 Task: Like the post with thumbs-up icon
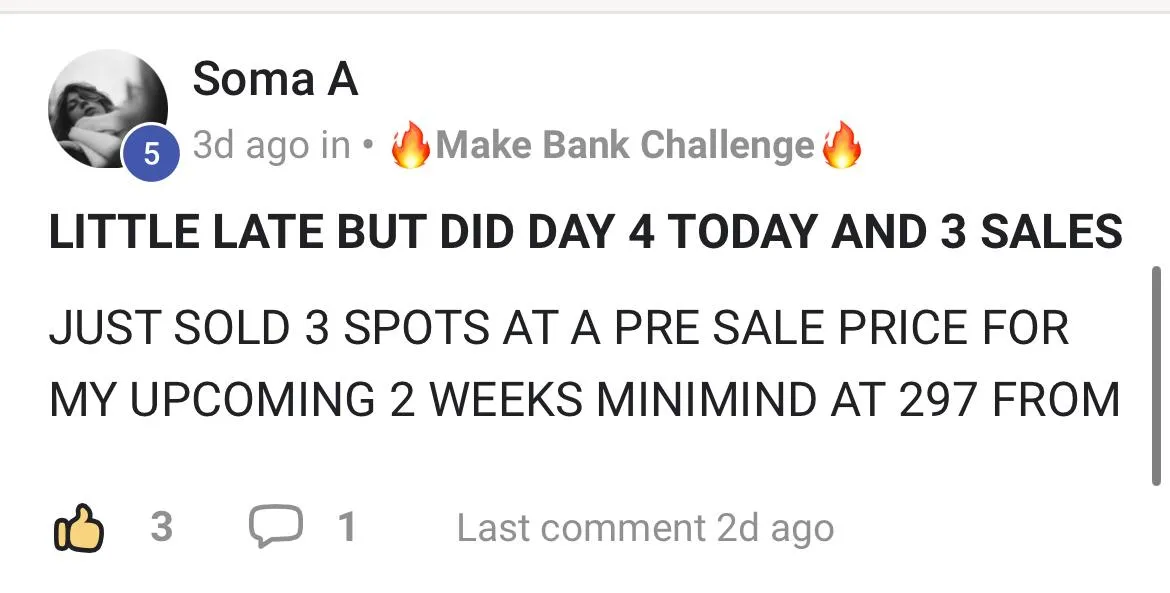pos(78,527)
